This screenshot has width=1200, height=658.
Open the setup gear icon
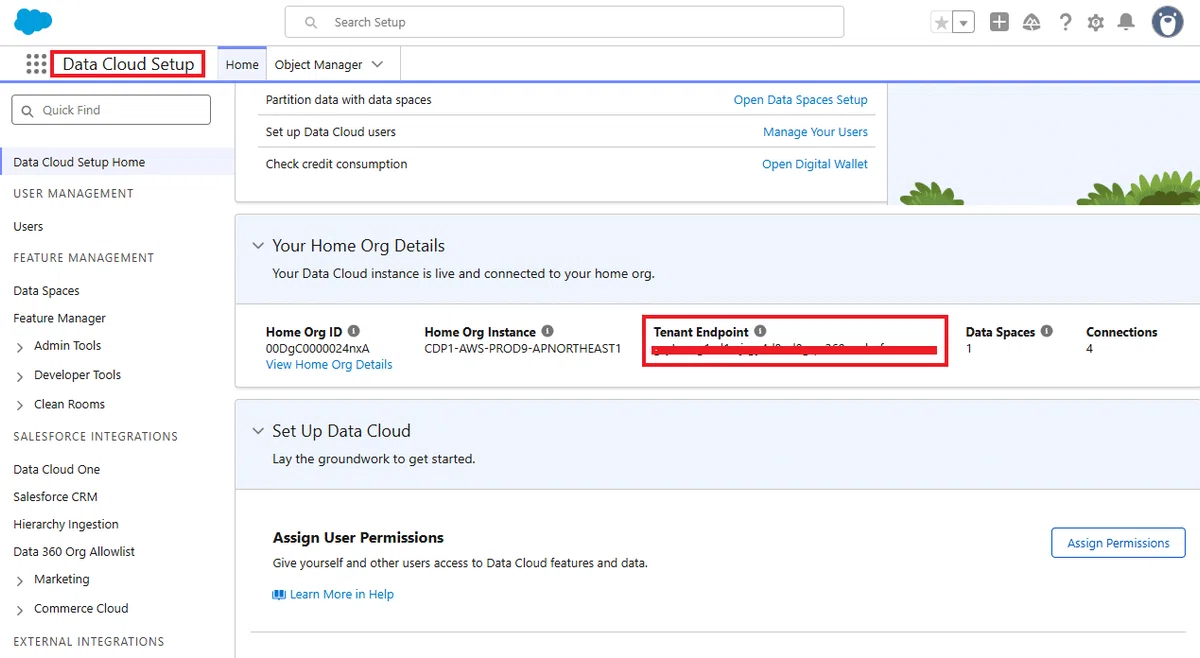(1096, 22)
